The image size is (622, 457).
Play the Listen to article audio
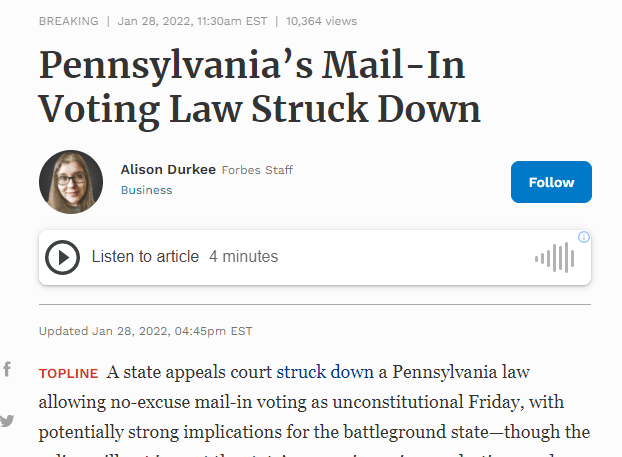pyautogui.click(x=62, y=257)
